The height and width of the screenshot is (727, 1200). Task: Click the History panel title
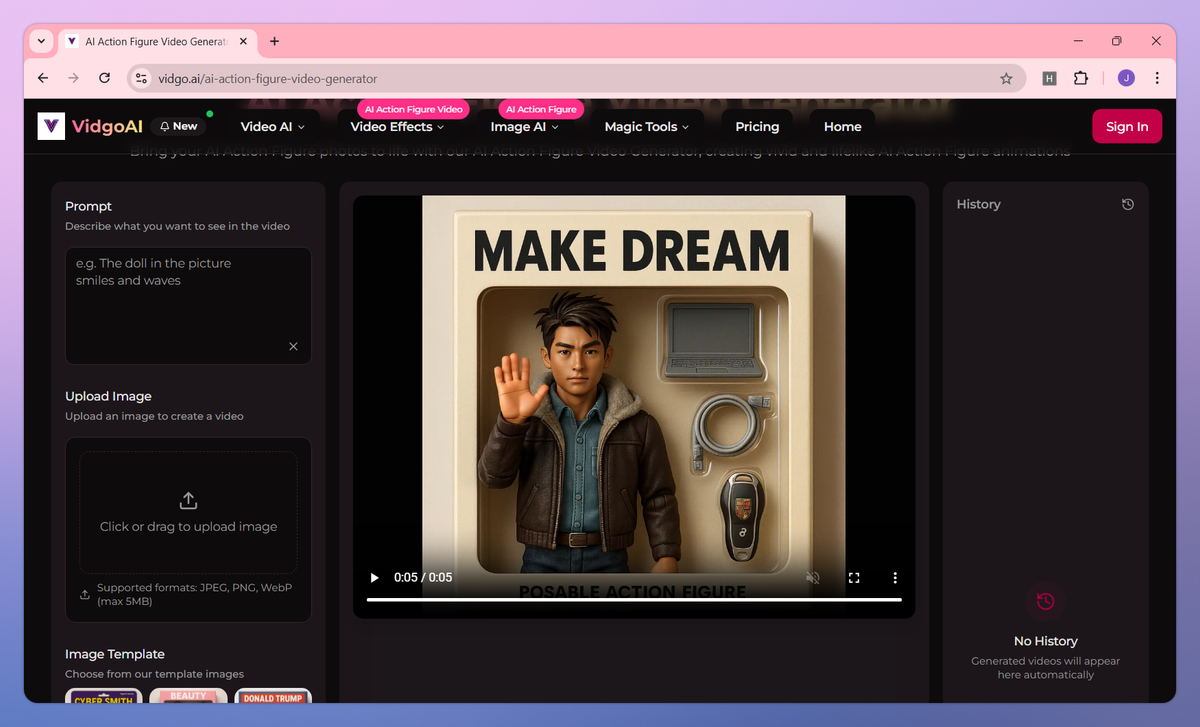tap(978, 204)
